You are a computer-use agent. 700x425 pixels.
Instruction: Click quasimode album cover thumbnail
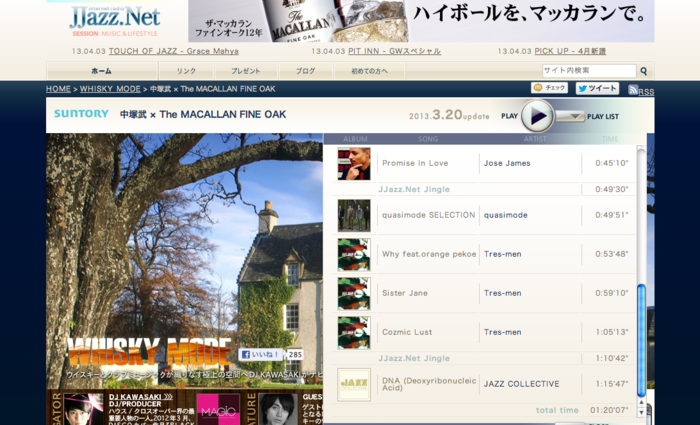pos(354,215)
